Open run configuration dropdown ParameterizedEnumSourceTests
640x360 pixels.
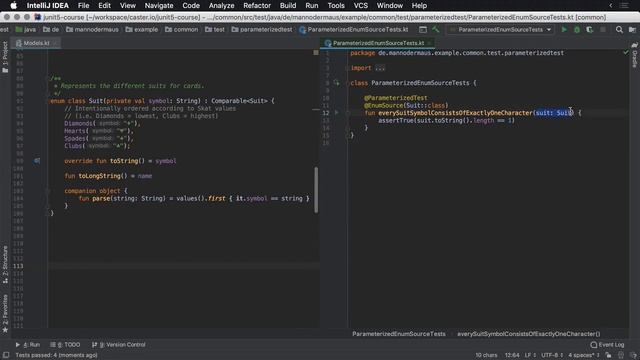click(x=501, y=29)
